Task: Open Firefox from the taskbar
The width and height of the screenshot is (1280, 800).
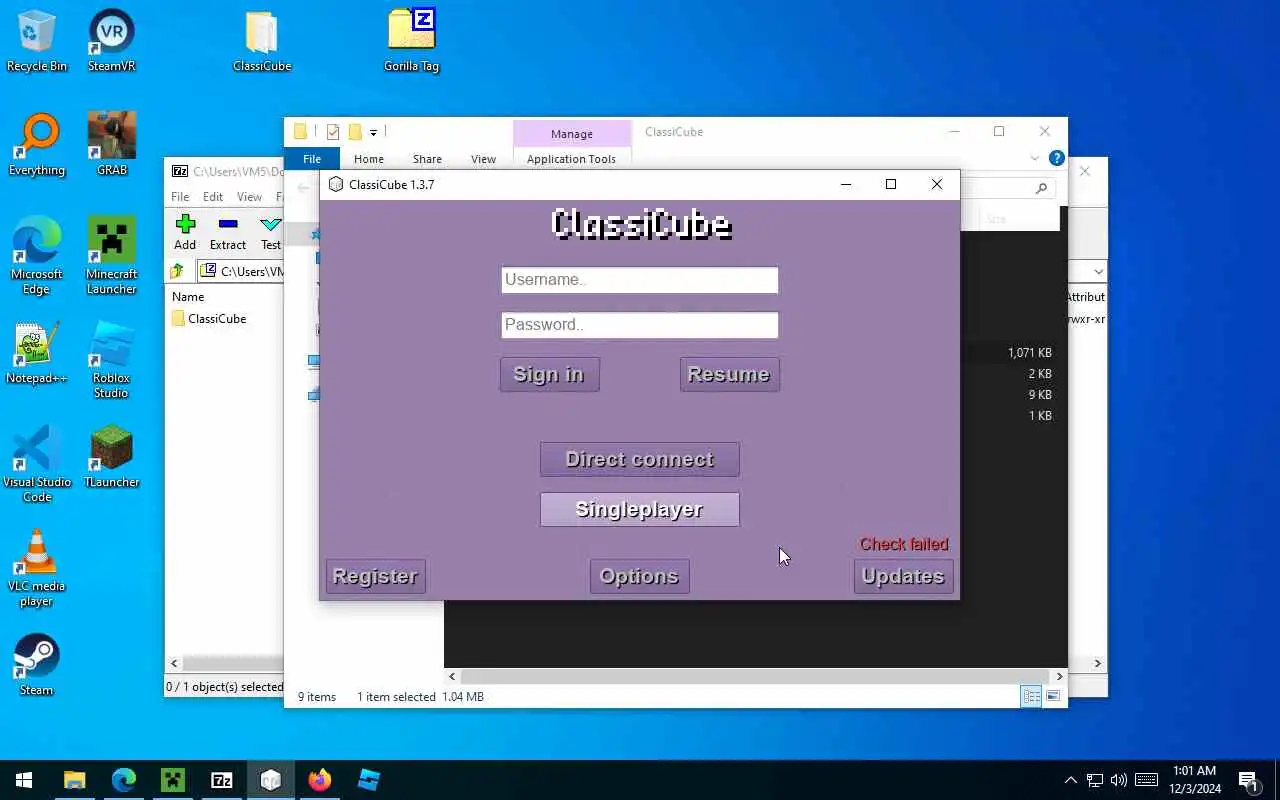Action: pos(319,780)
